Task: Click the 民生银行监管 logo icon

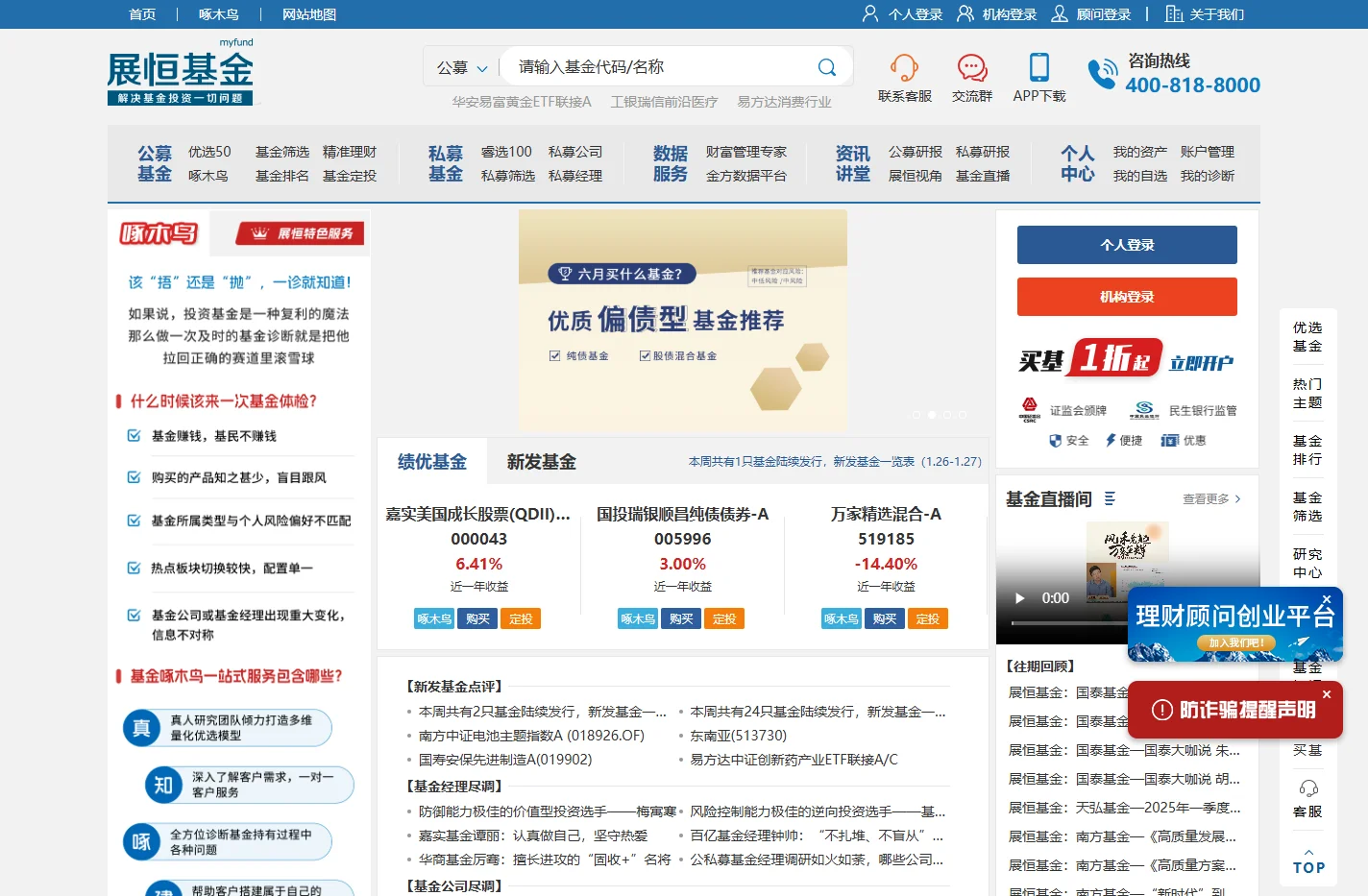Action: [x=1143, y=410]
